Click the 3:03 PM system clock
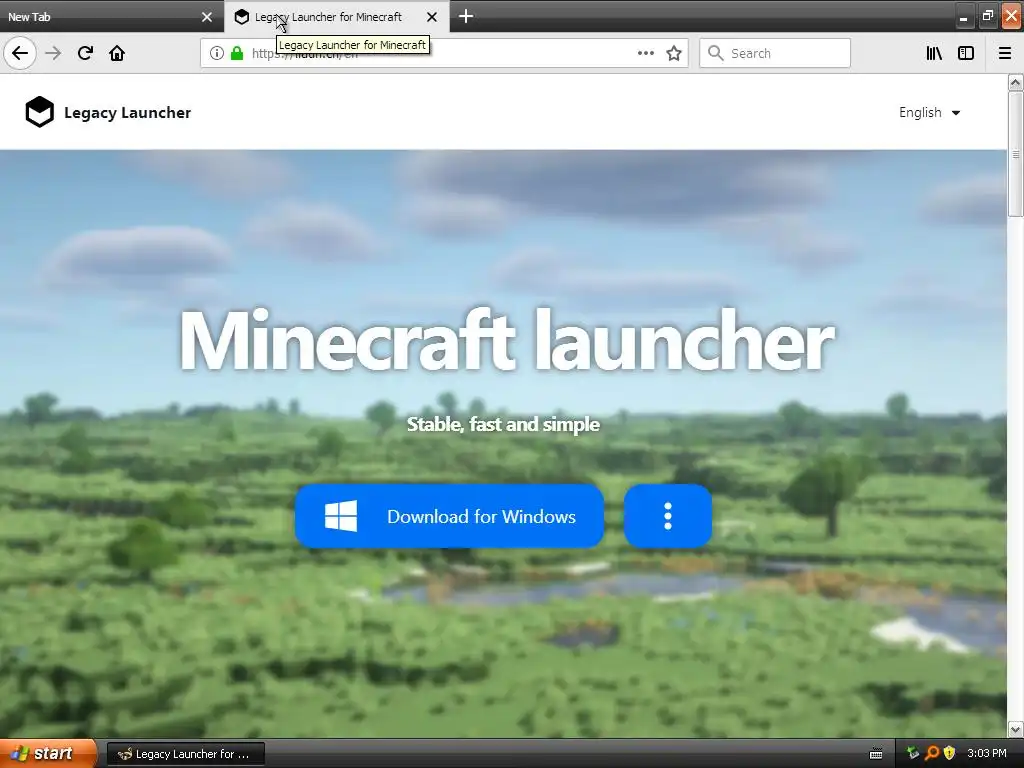The image size is (1024, 768). [987, 754]
